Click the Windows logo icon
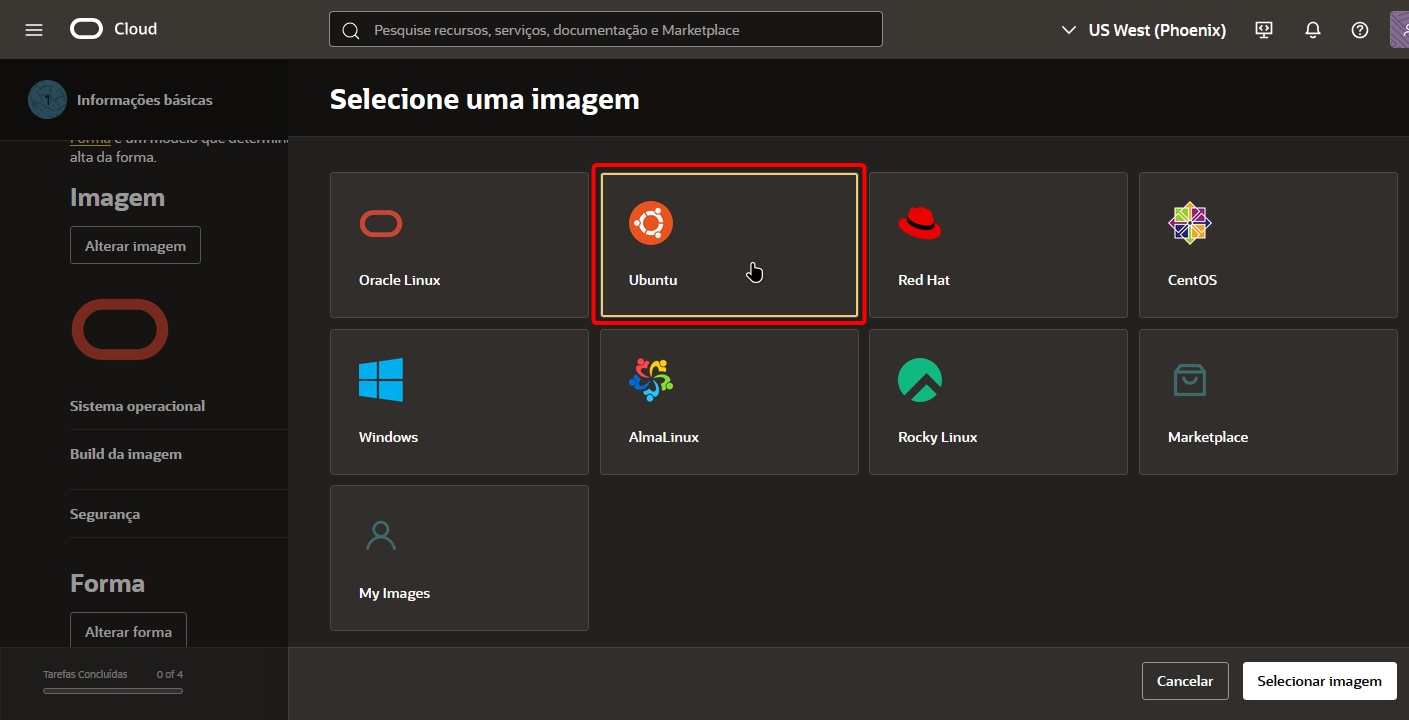This screenshot has height=720, width=1409. tap(381, 380)
